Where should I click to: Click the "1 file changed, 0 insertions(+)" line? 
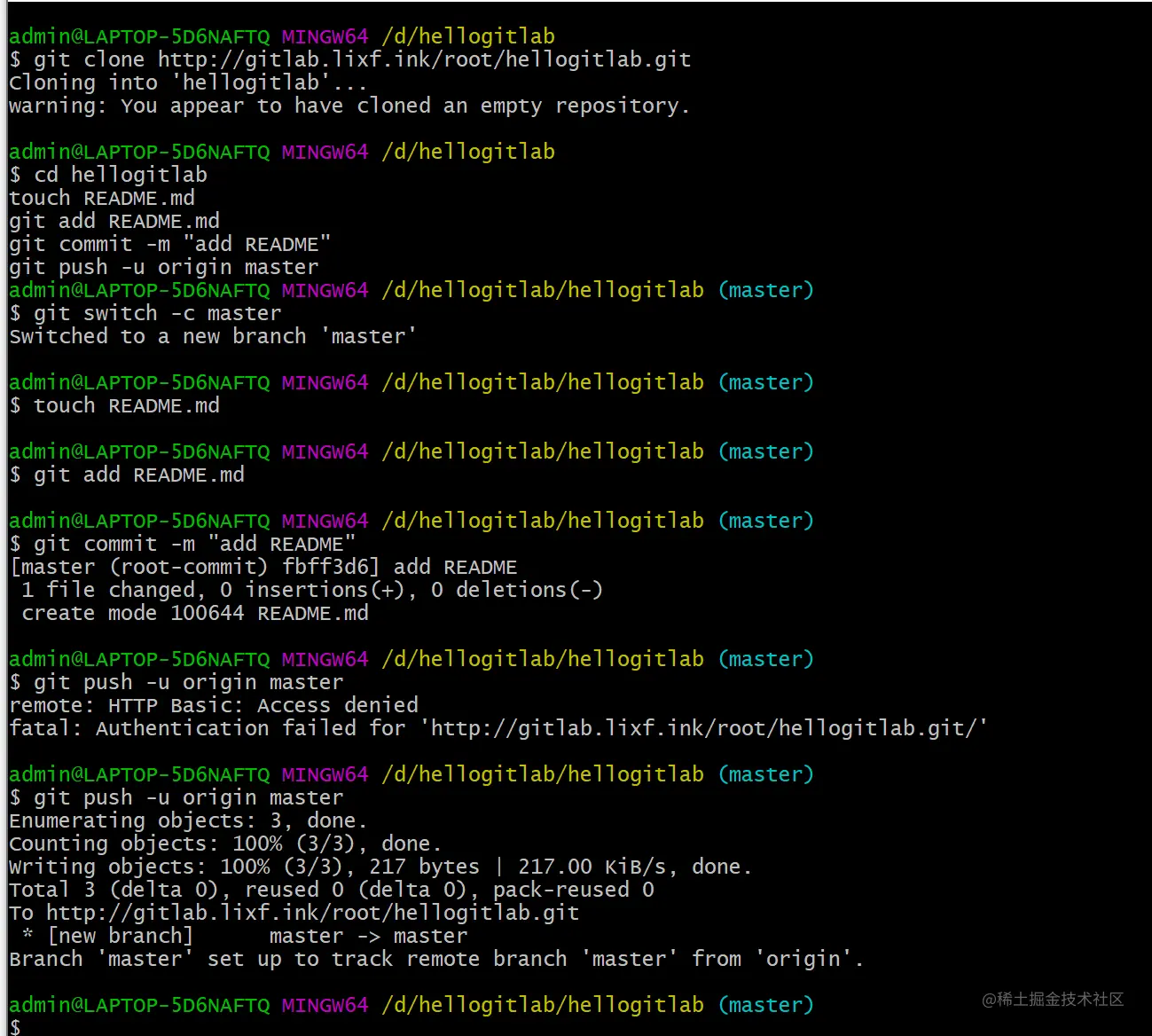click(312, 590)
